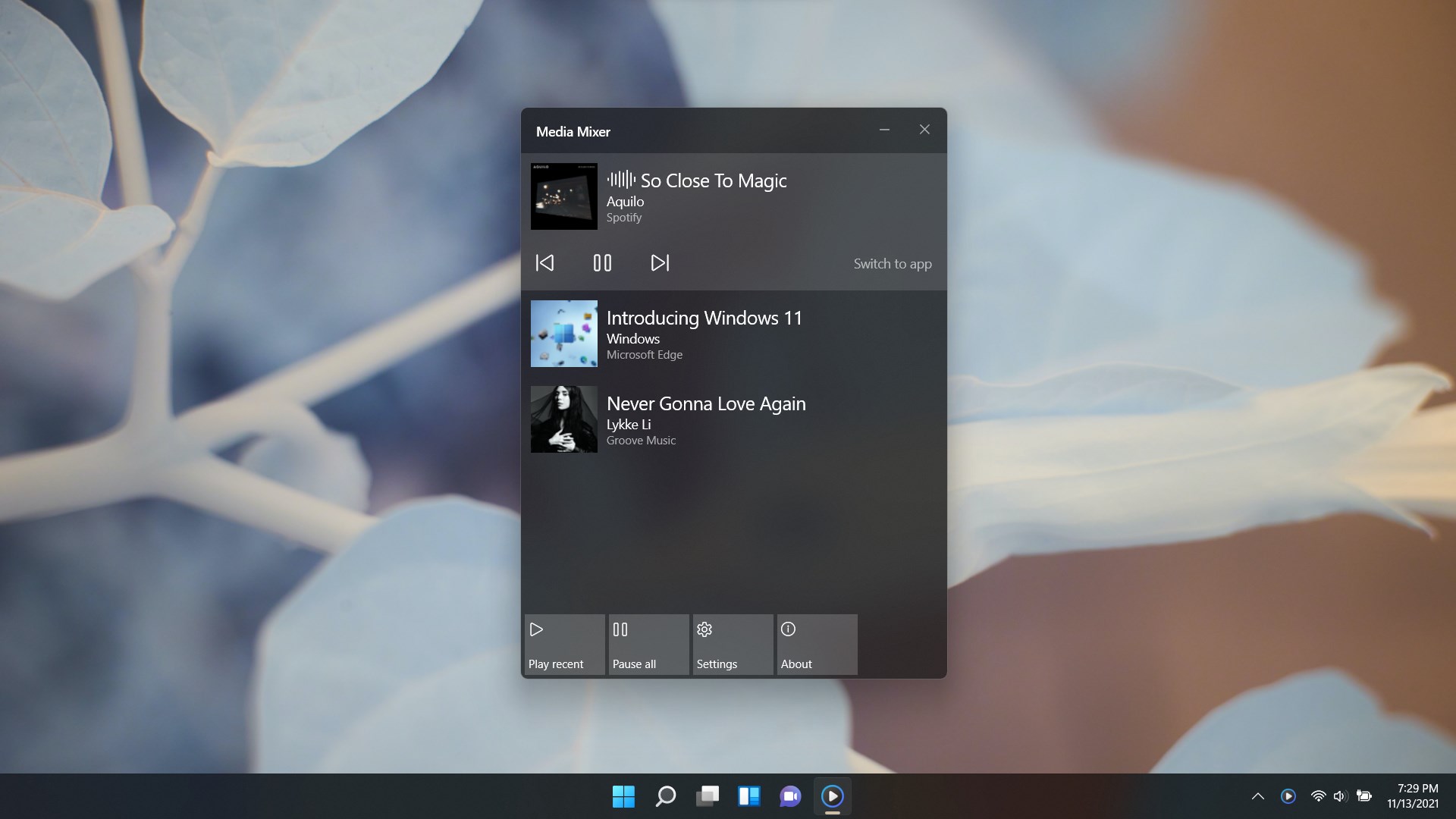
Task: Expand the hidden system tray icons chevron
Action: click(x=1257, y=796)
